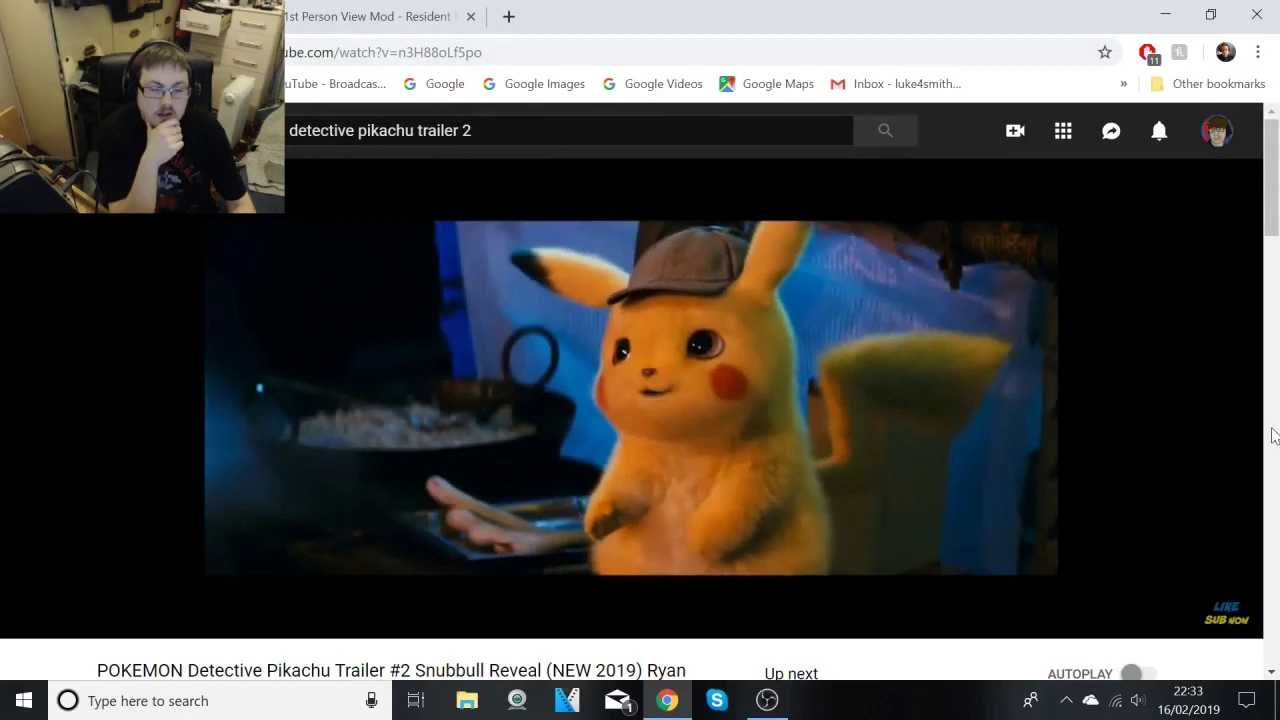Click the grey extension icon in Chrome toolbar
Viewport: 1280px width, 720px height.
(1180, 52)
